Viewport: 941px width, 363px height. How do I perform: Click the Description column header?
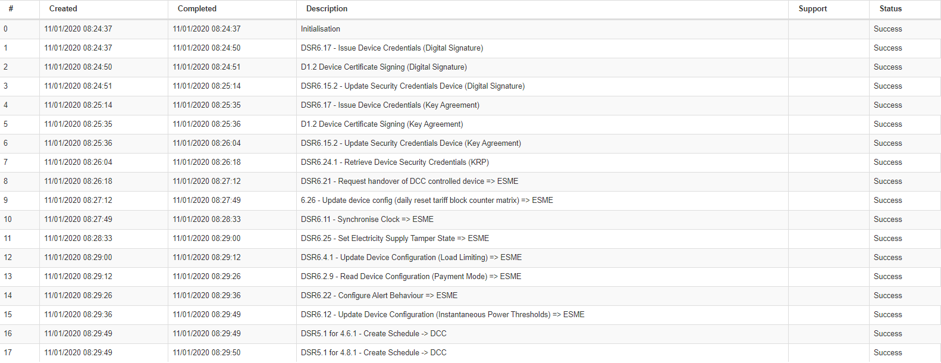click(326, 9)
